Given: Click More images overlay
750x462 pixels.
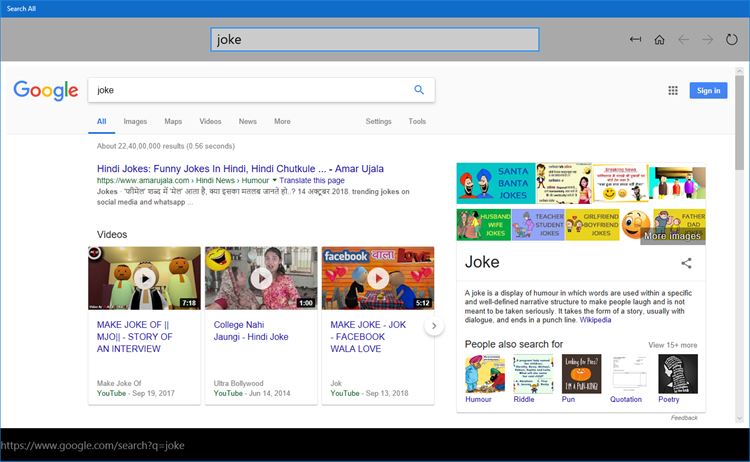Looking at the screenshot, I should point(672,236).
